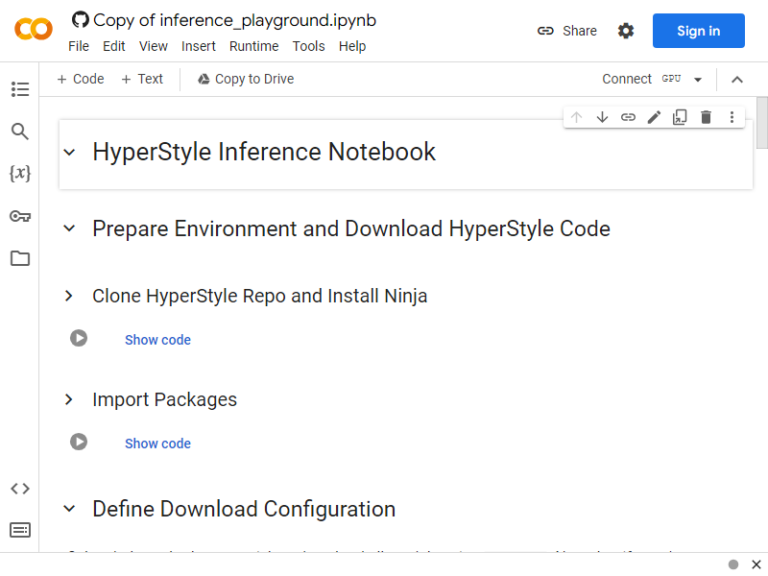Open the settings gear
768x576 pixels.
(625, 31)
